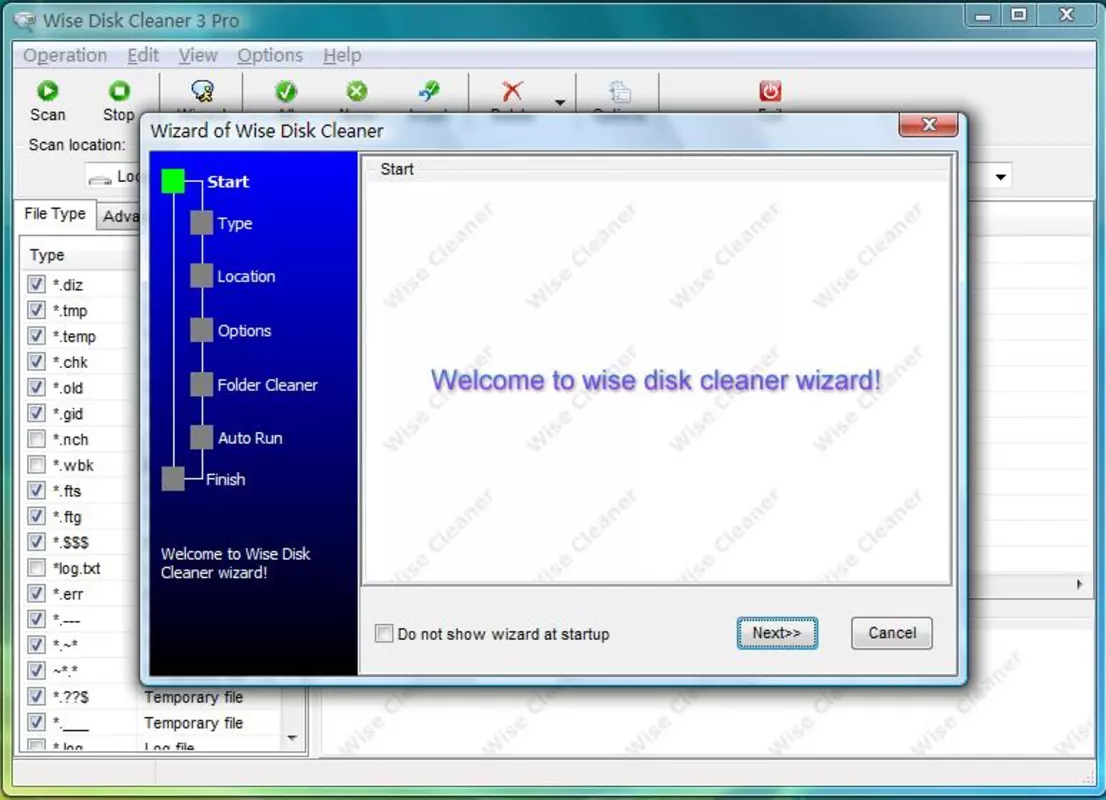Viewport: 1106px width, 800px height.
Task: Click the invert selection toolbar icon
Action: click(429, 91)
